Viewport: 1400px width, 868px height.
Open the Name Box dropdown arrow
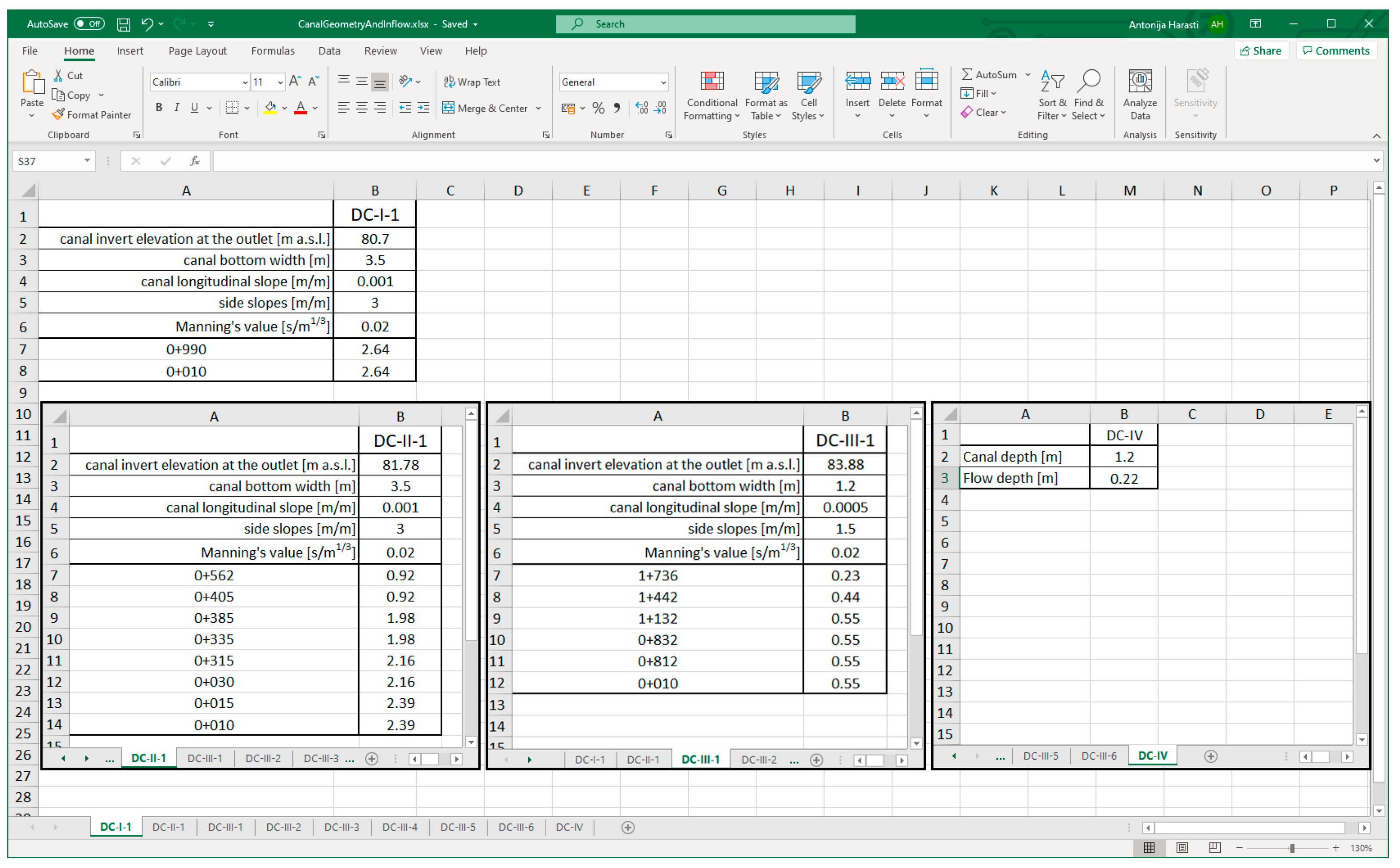(87, 161)
